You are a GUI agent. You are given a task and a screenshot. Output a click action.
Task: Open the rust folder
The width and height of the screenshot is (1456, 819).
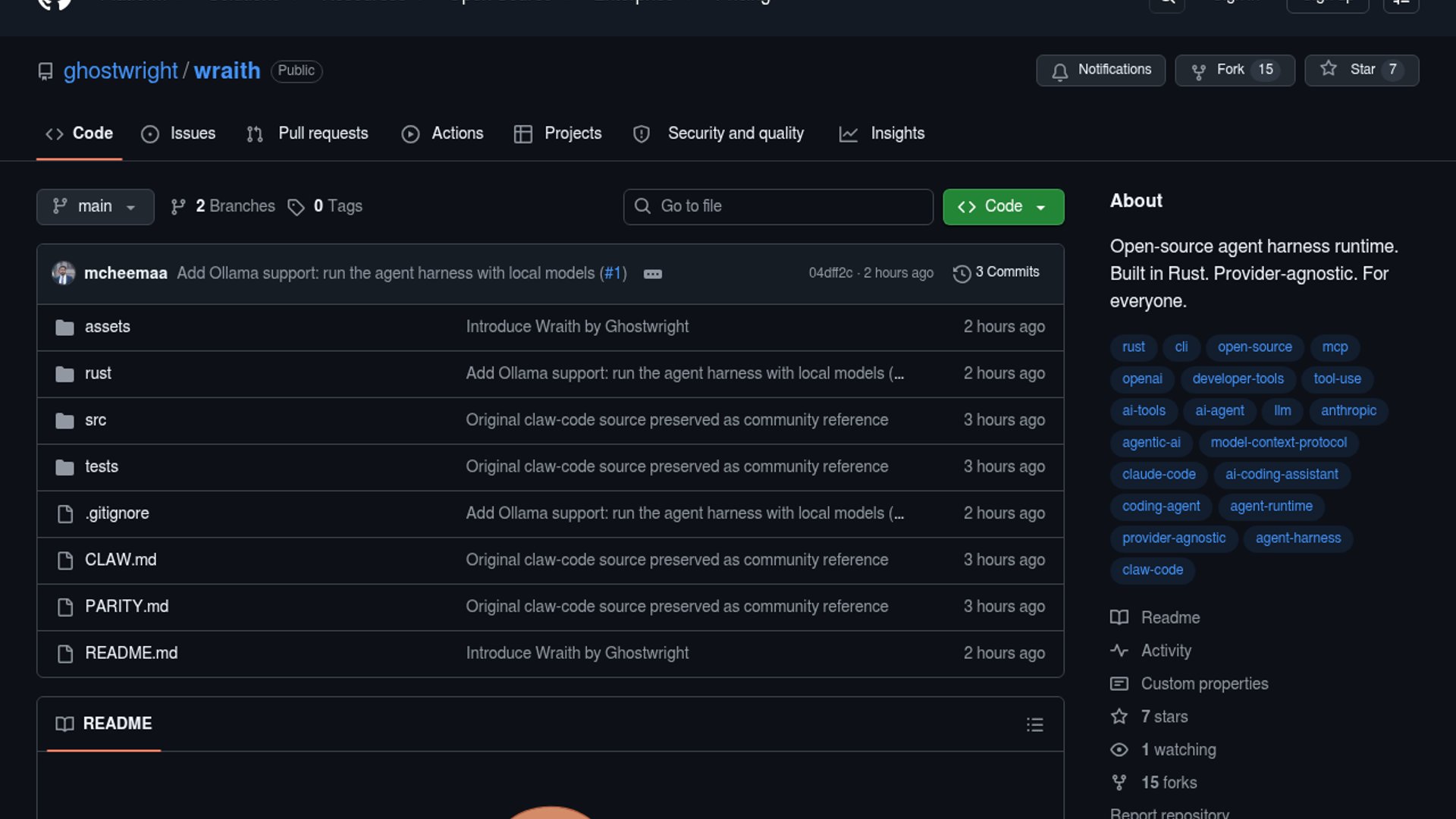coord(98,373)
